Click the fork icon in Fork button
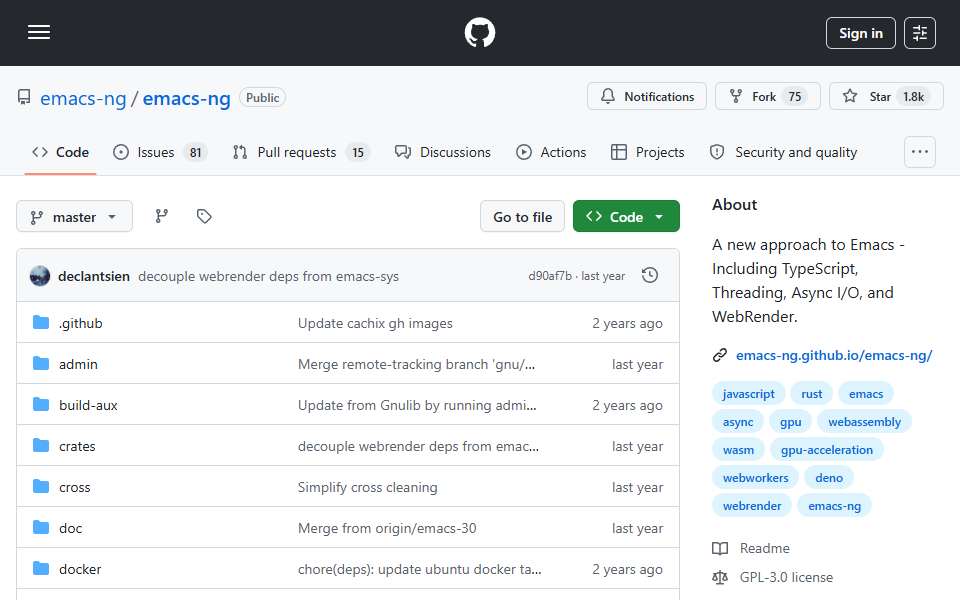Screen dimensions: 960x600 (736, 96)
